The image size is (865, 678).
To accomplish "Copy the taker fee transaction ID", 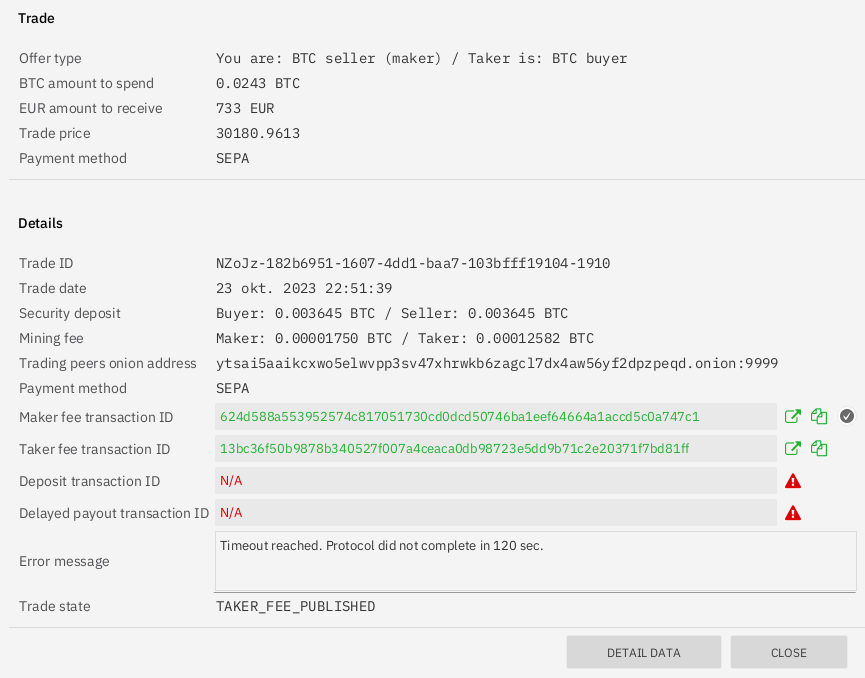I will 819,448.
